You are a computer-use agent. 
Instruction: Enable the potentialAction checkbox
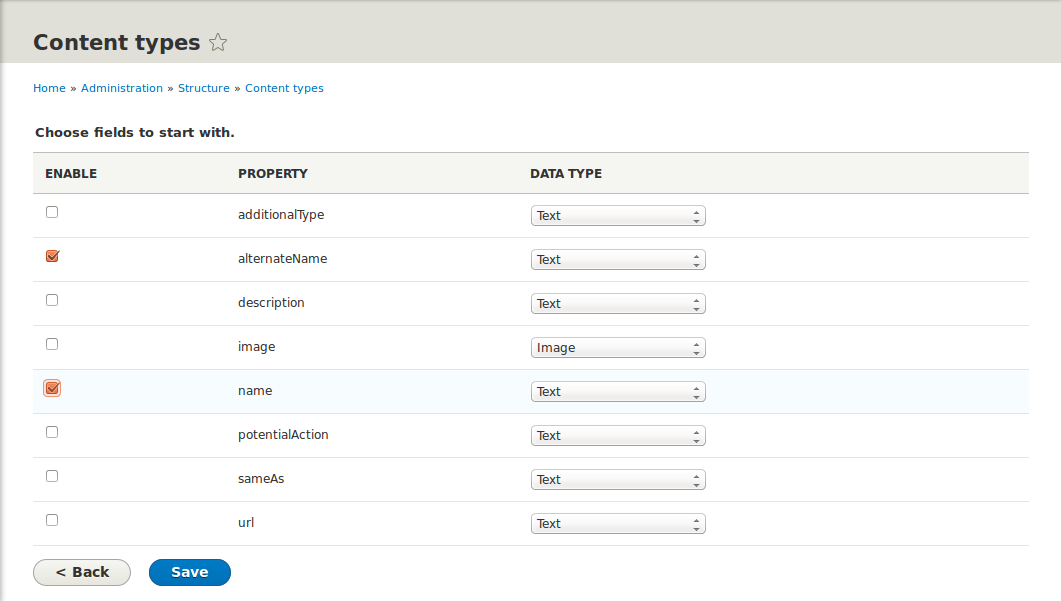pyautogui.click(x=52, y=432)
